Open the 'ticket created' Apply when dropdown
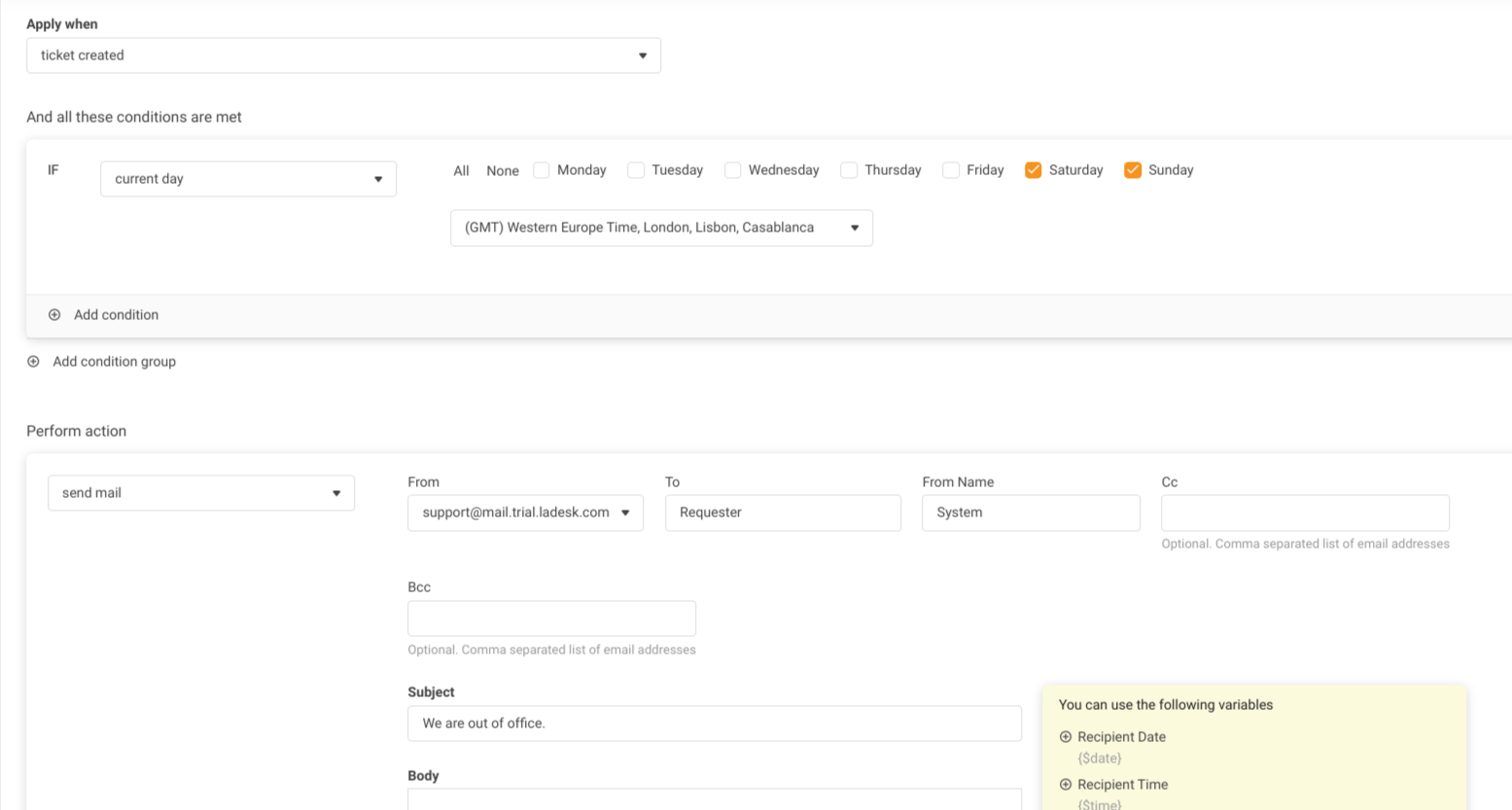Viewport: 1512px width, 810px height. click(343, 55)
